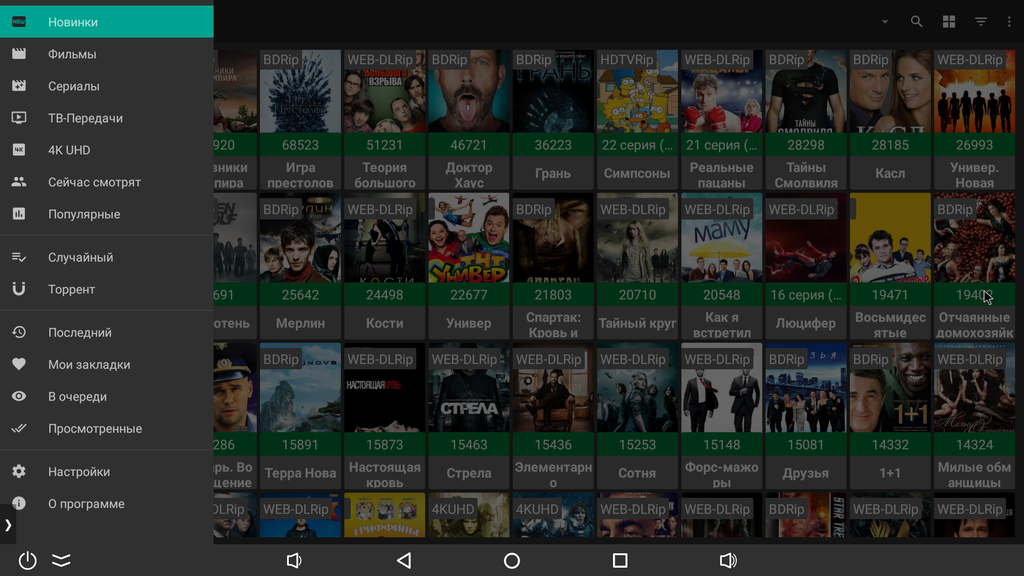Open Настройки gear icon
The height and width of the screenshot is (576, 1024).
[x=19, y=472]
